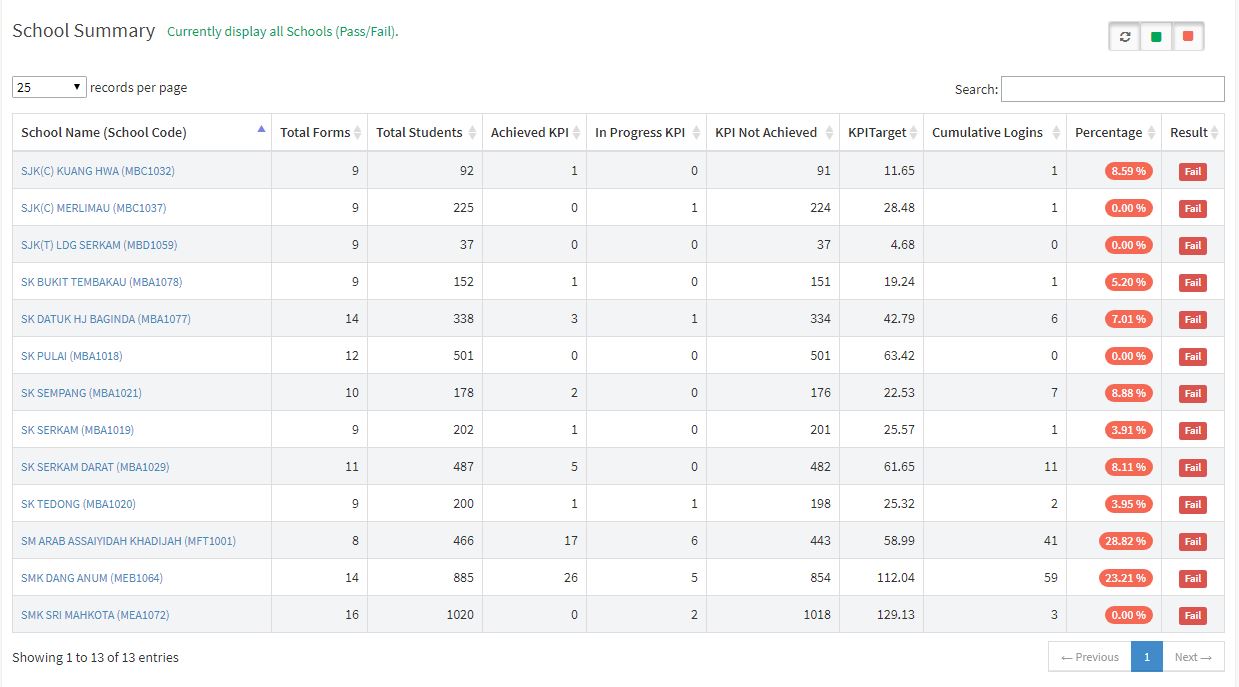Click the 8.59 % percentage badge
This screenshot has height=687, width=1239.
click(1129, 171)
